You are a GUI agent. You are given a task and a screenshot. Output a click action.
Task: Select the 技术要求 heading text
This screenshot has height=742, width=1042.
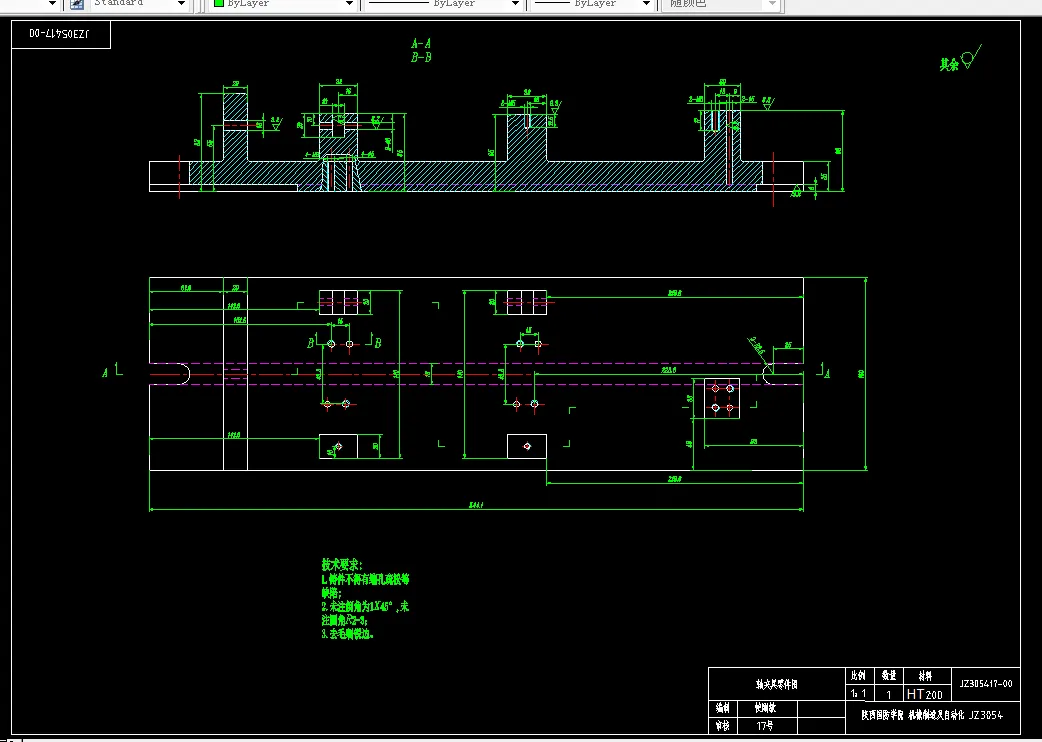tap(342, 565)
